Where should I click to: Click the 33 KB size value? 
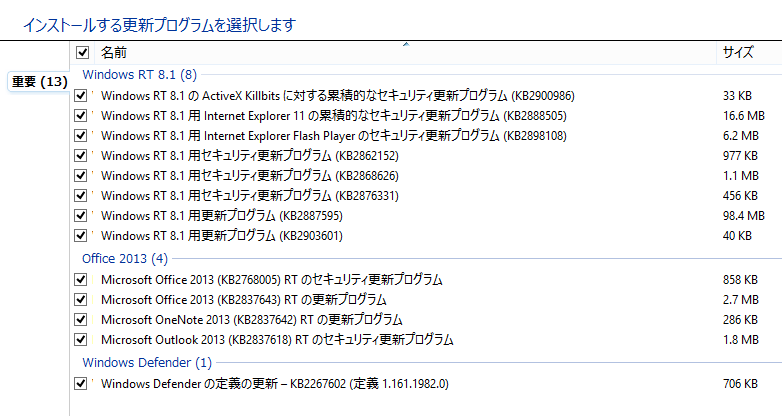click(x=737, y=95)
